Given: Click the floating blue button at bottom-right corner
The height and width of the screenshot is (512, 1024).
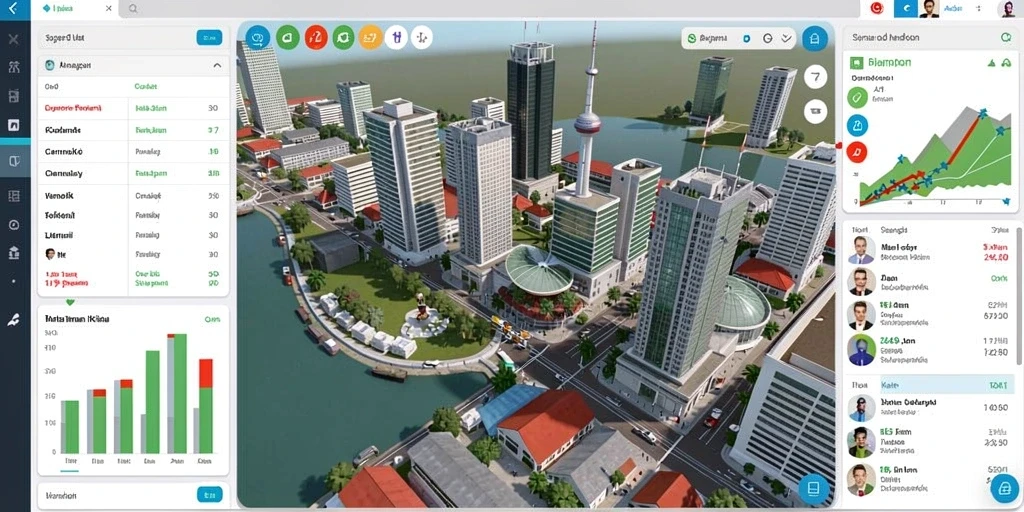Looking at the screenshot, I should click(x=1004, y=488).
